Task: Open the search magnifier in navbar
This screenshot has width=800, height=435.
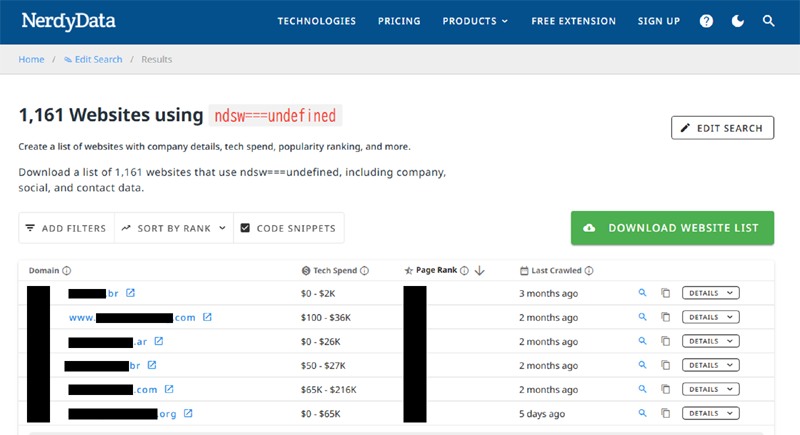Action: pyautogui.click(x=768, y=21)
